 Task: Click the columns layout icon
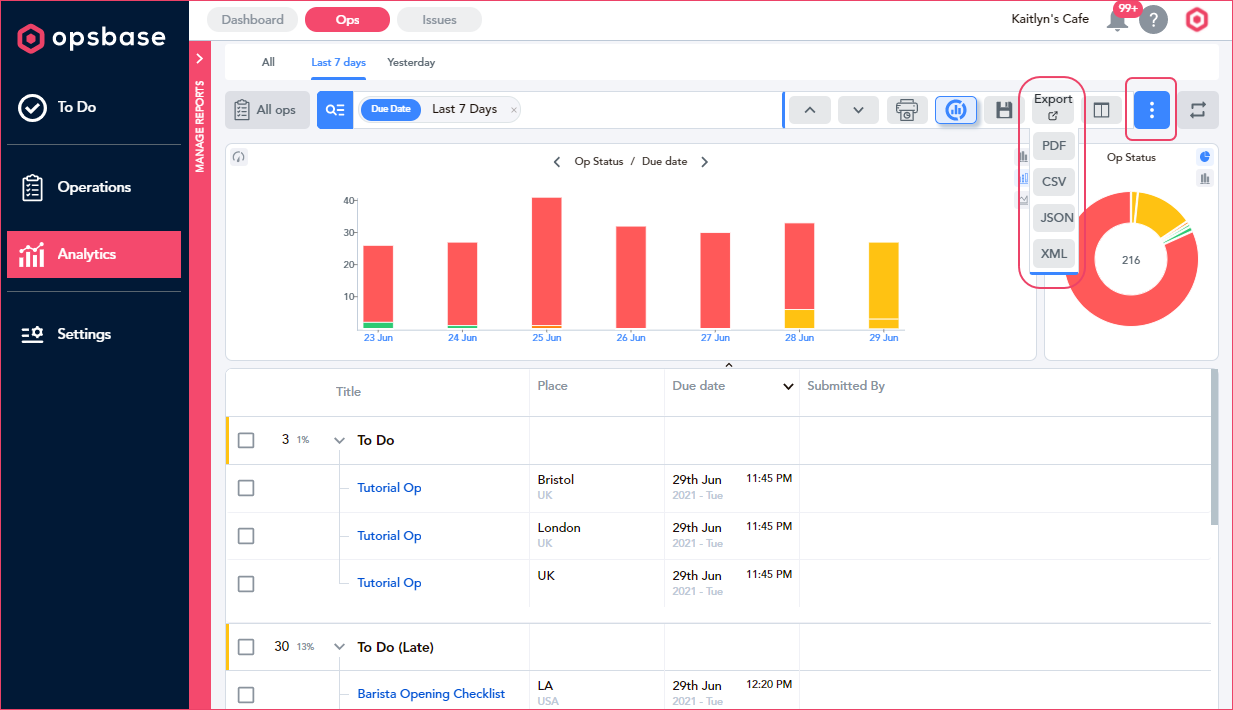pyautogui.click(x=1101, y=110)
